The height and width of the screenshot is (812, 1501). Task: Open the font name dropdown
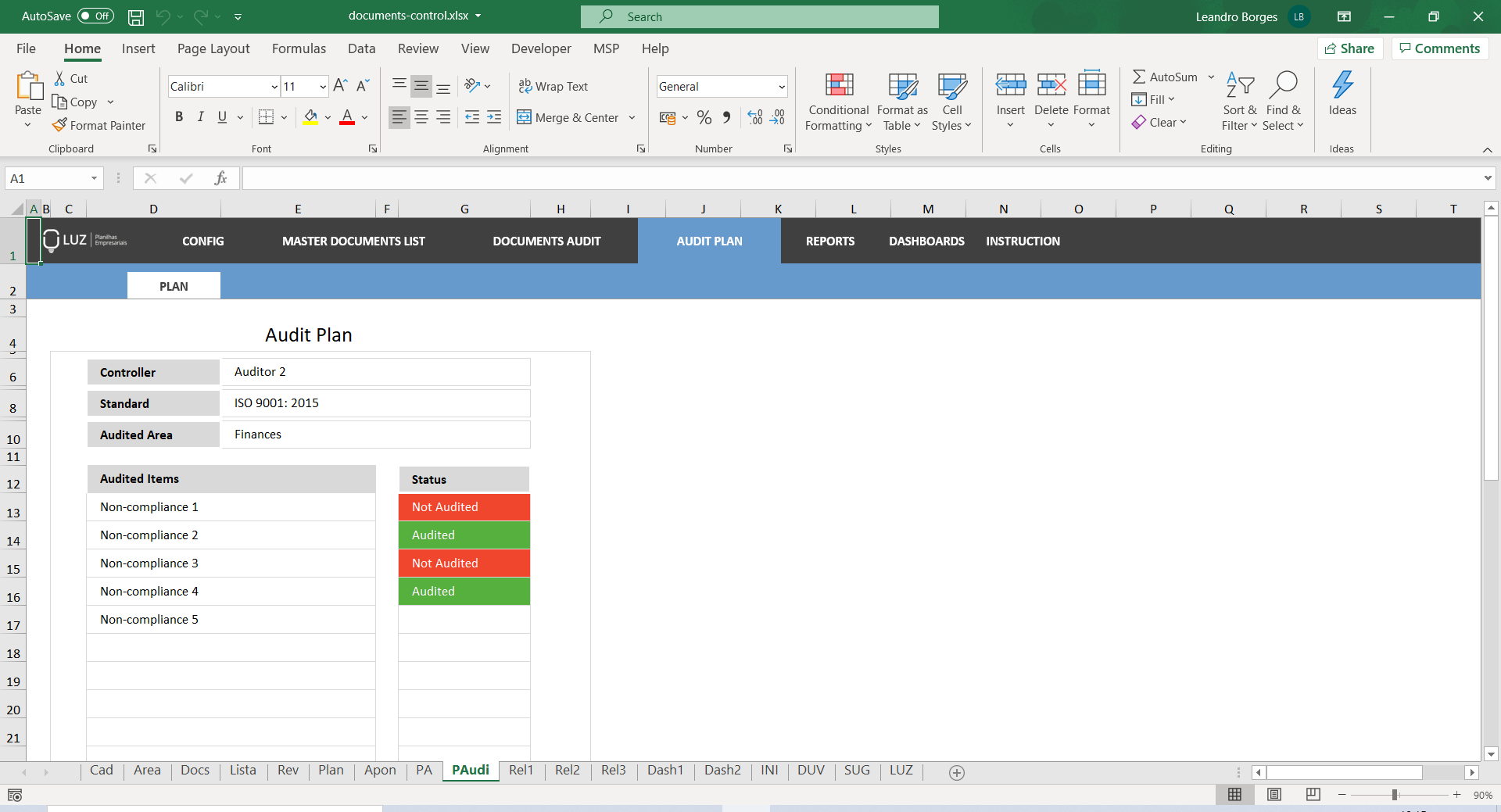click(274, 86)
